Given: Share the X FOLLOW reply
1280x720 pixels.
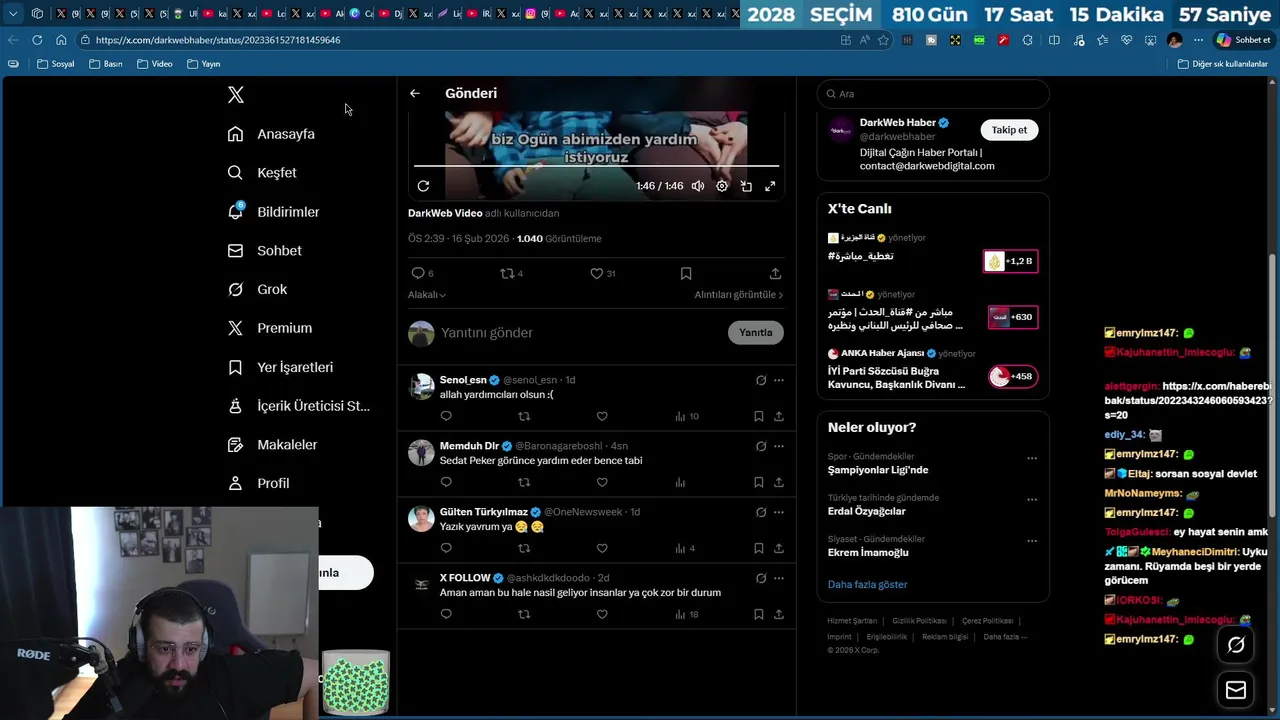Looking at the screenshot, I should [779, 614].
